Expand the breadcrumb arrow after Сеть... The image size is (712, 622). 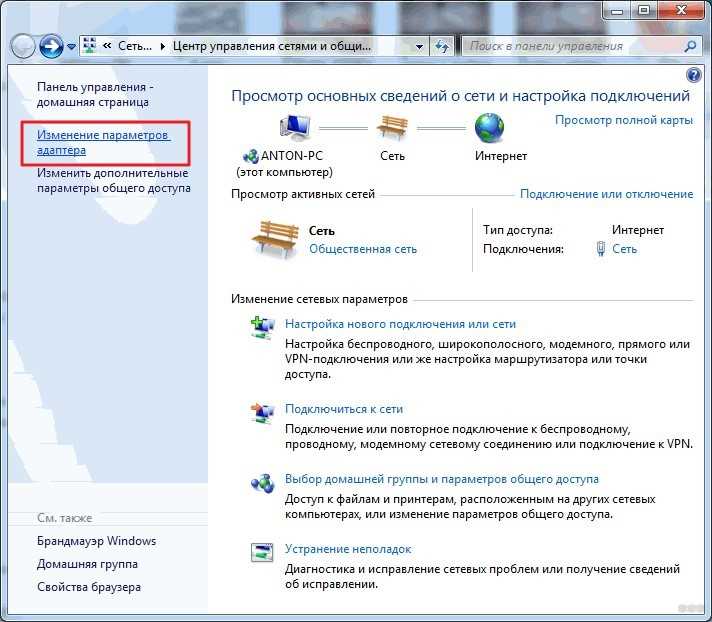163,46
